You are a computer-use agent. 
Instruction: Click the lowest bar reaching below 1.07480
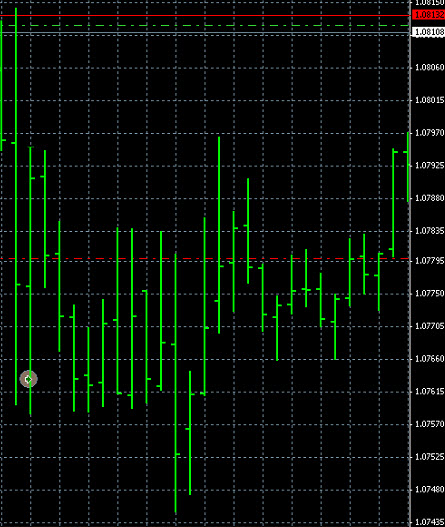[x=175, y=383]
